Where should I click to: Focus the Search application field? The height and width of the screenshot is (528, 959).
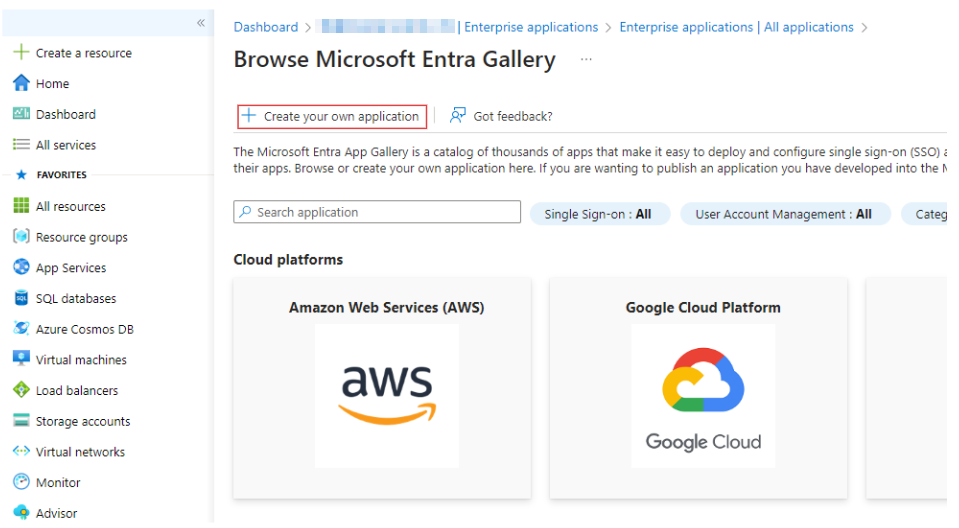(x=377, y=212)
